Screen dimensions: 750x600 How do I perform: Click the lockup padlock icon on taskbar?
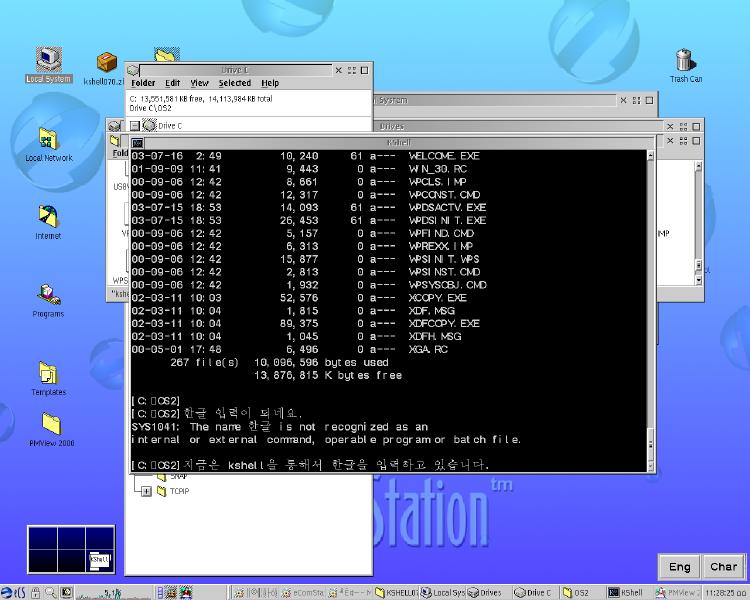coord(35,593)
